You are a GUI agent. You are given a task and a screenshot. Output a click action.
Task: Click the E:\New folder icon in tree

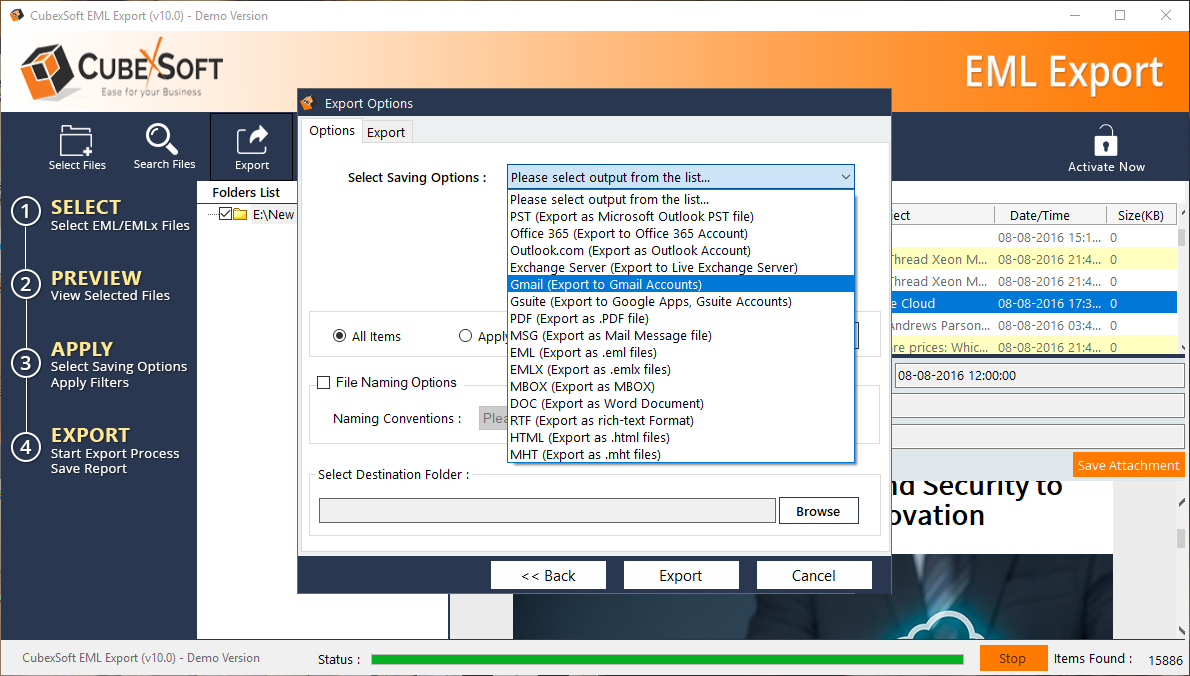click(x=241, y=214)
